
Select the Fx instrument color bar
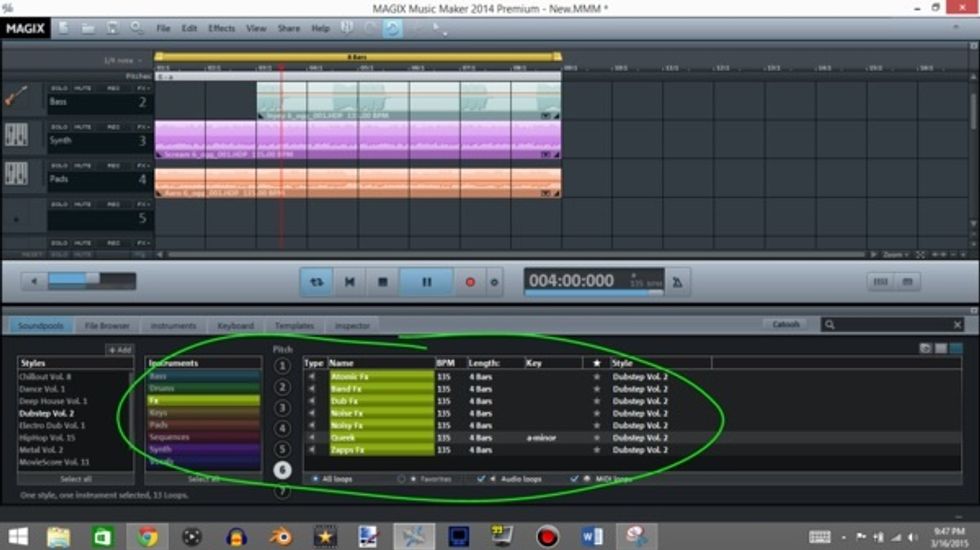tap(203, 401)
